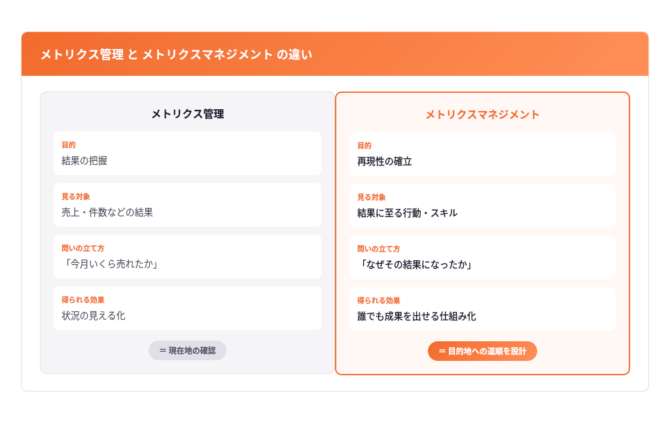Click the 結果の把握 card text

pos(93,161)
